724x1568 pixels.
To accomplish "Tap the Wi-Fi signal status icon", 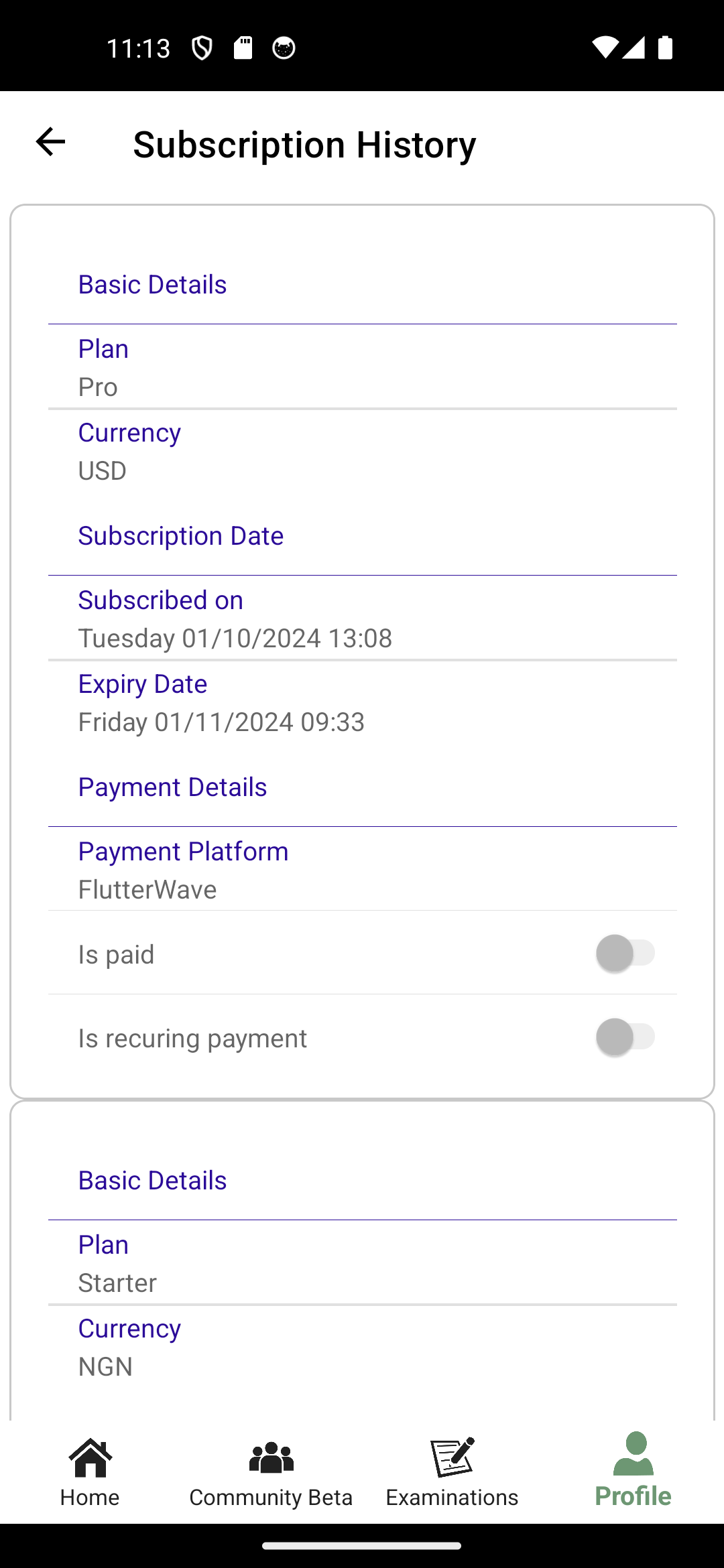I will click(605, 48).
